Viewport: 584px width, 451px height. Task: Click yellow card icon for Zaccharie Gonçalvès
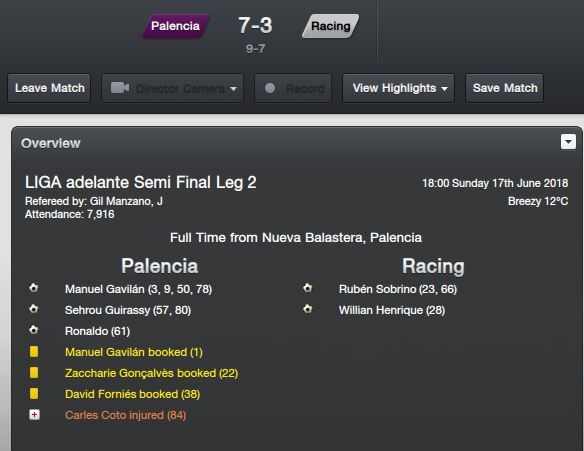pyautogui.click(x=34, y=372)
